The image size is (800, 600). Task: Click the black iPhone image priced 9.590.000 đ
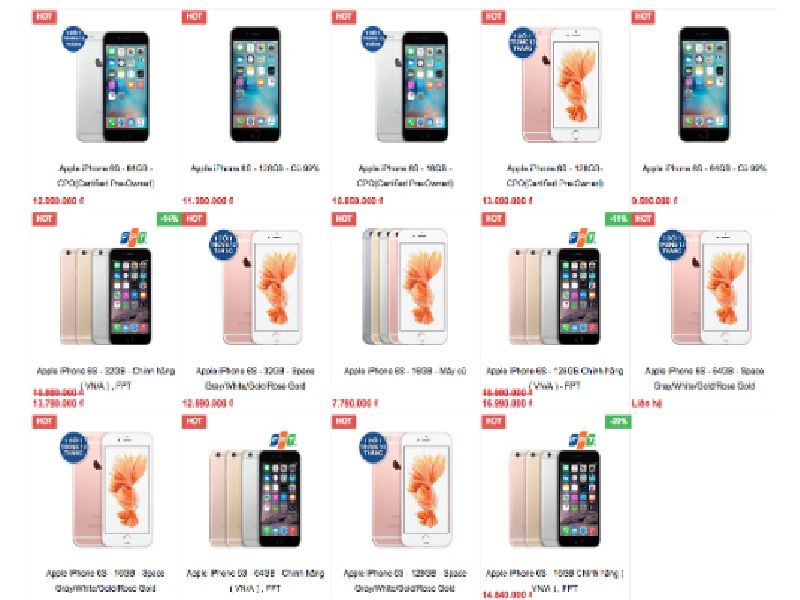pos(704,84)
